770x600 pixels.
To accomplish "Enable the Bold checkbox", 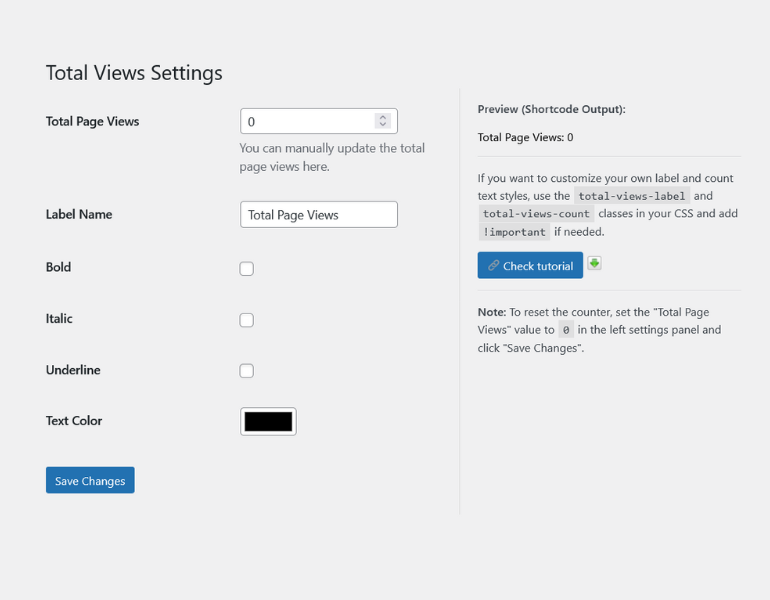I will (246, 269).
